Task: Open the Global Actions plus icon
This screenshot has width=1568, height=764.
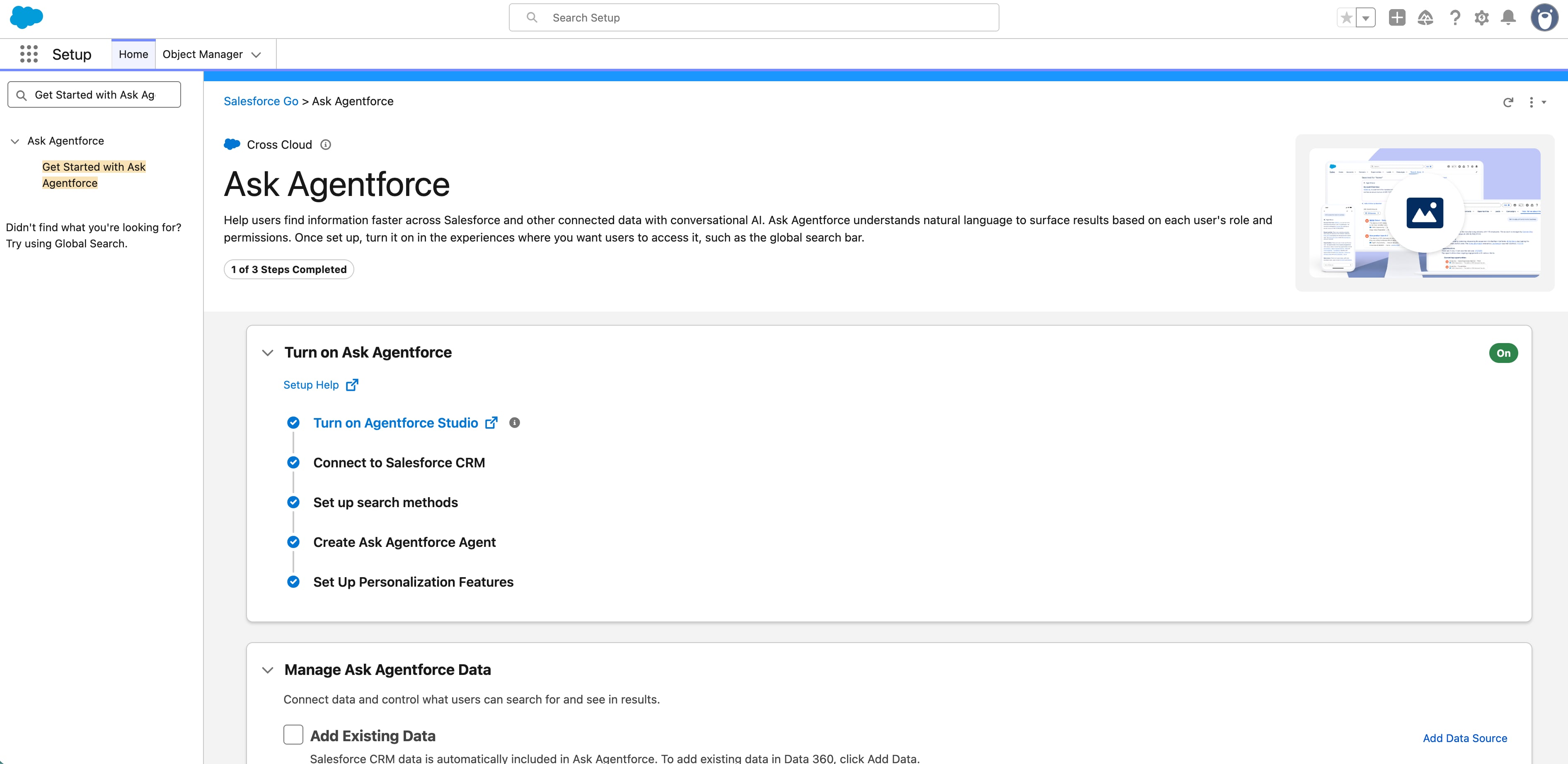Action: point(1396,18)
